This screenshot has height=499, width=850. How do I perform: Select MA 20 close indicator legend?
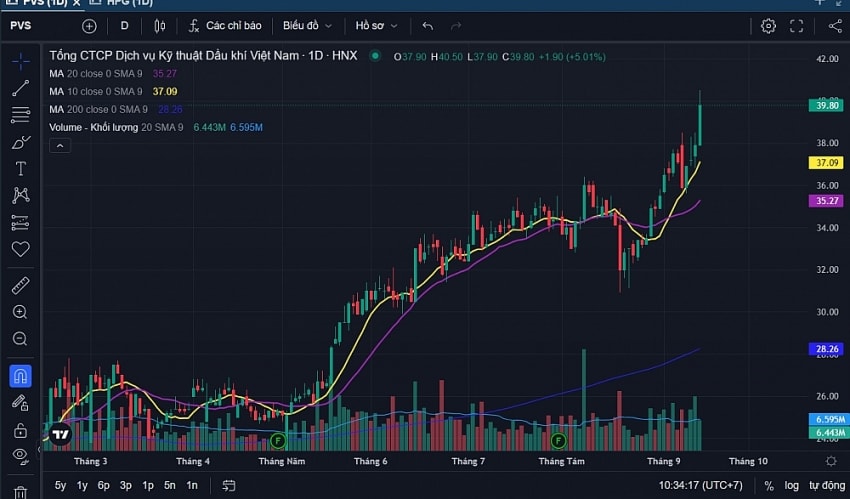113,74
